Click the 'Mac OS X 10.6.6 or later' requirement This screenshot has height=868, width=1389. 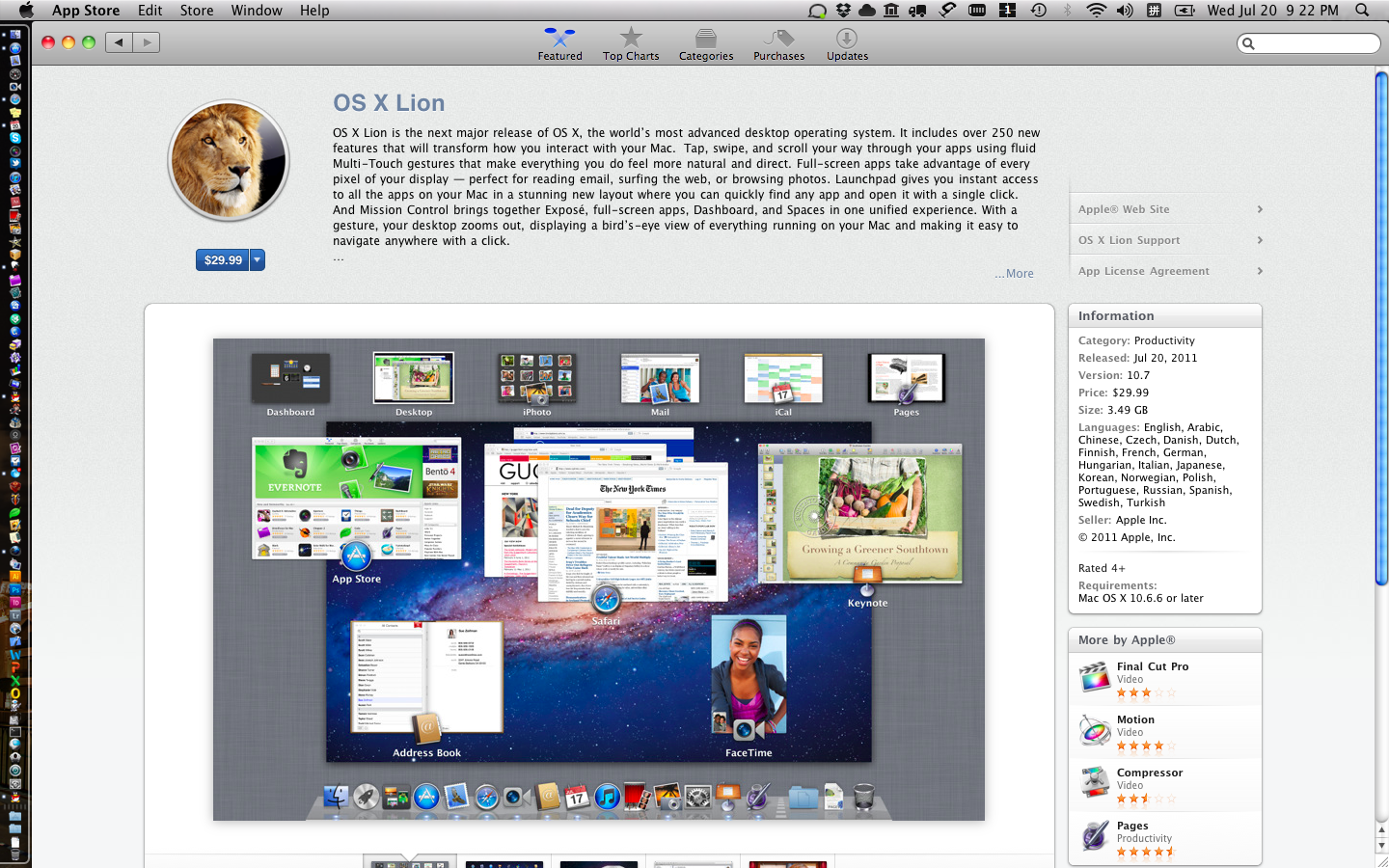coord(1141,598)
